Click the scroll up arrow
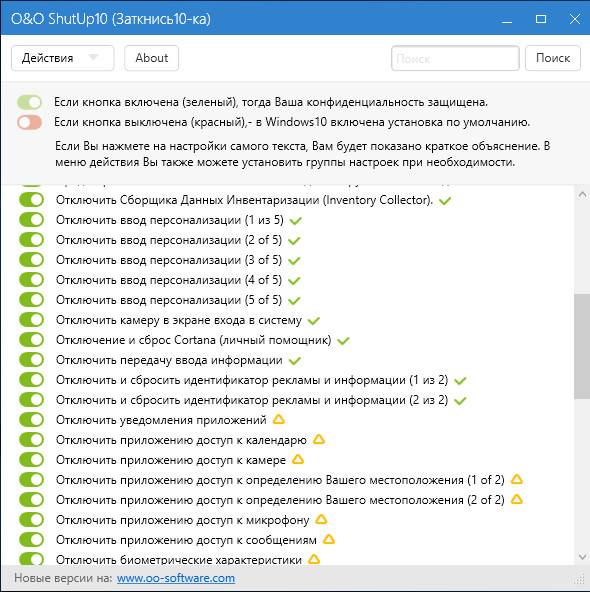The width and height of the screenshot is (590, 592). coord(582,195)
